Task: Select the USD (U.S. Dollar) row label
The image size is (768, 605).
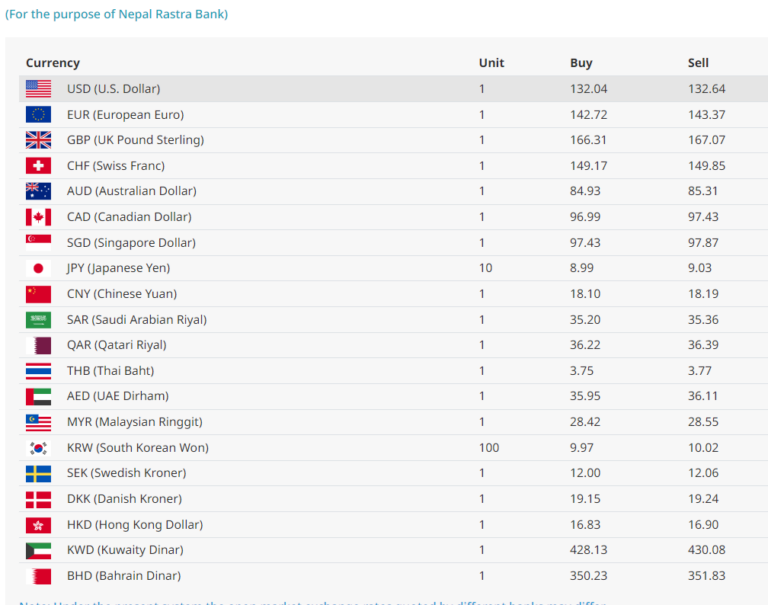Action: (x=113, y=89)
